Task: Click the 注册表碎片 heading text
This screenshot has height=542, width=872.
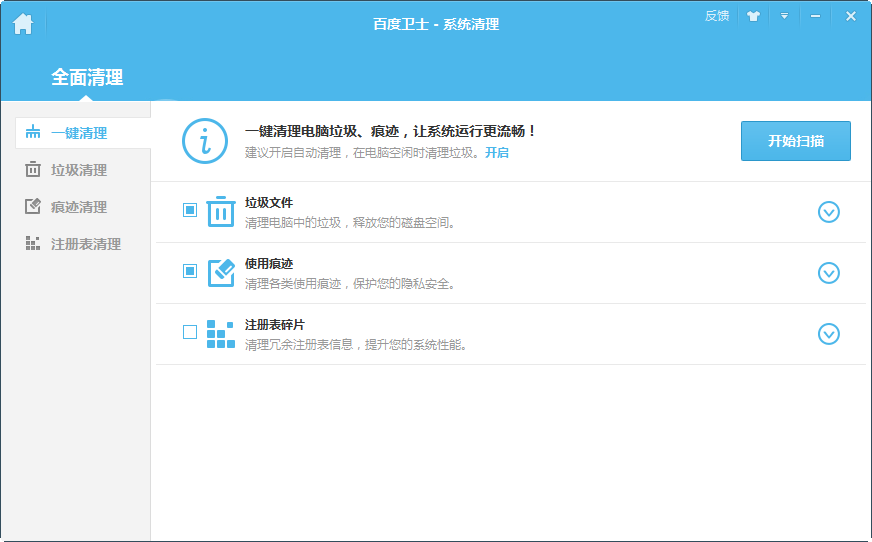Action: 275,325
